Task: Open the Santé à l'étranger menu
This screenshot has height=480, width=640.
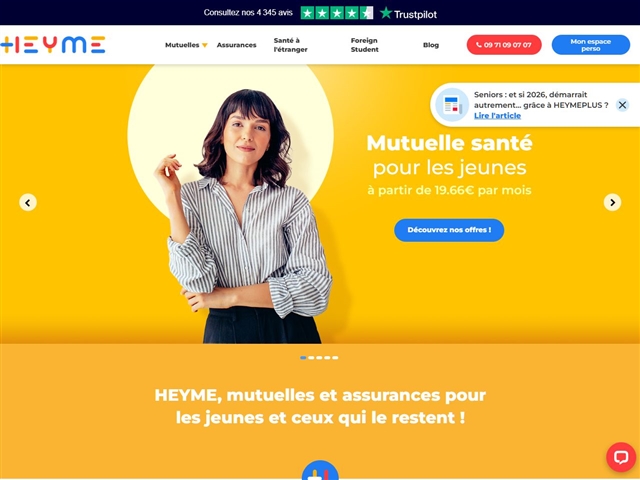Action: (290, 45)
